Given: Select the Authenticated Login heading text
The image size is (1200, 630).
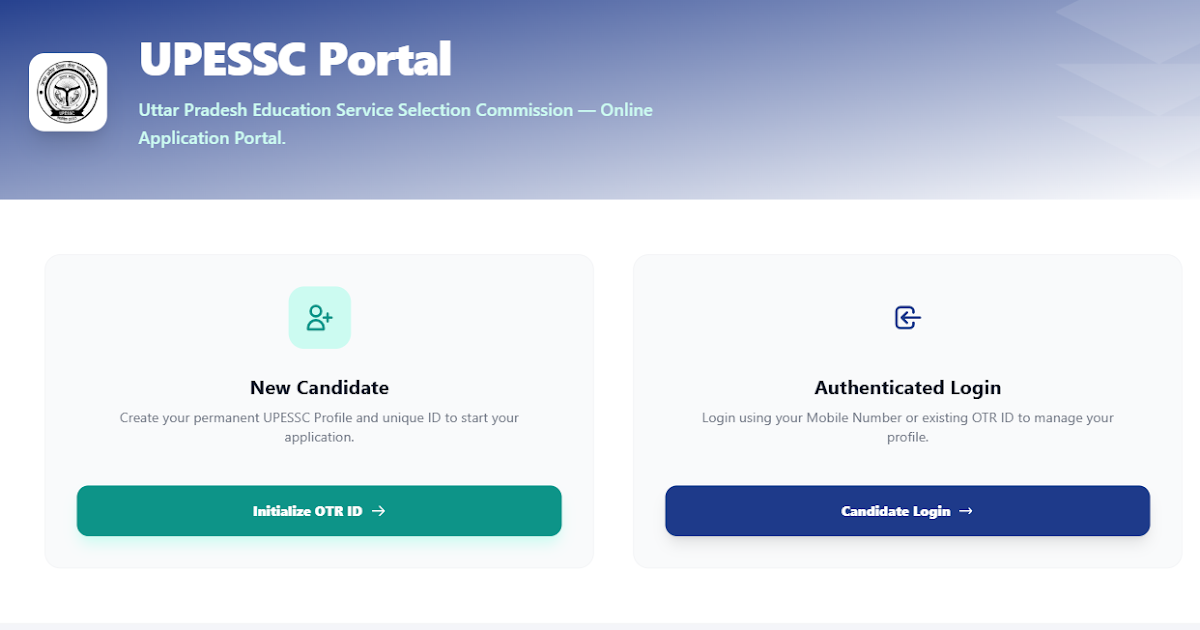Looking at the screenshot, I should coord(907,387).
